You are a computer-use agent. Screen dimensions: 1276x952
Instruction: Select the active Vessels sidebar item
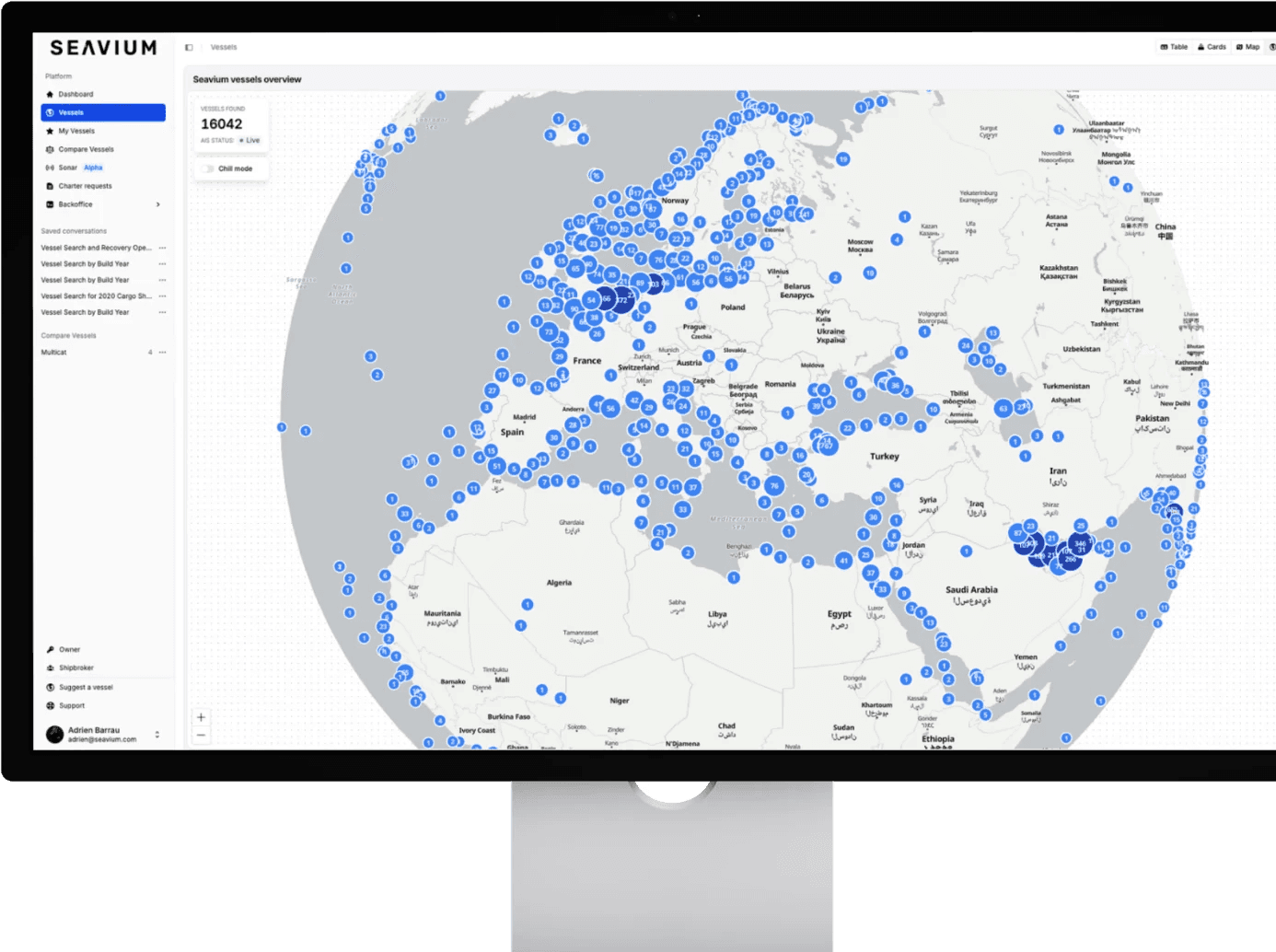pyautogui.click(x=103, y=112)
